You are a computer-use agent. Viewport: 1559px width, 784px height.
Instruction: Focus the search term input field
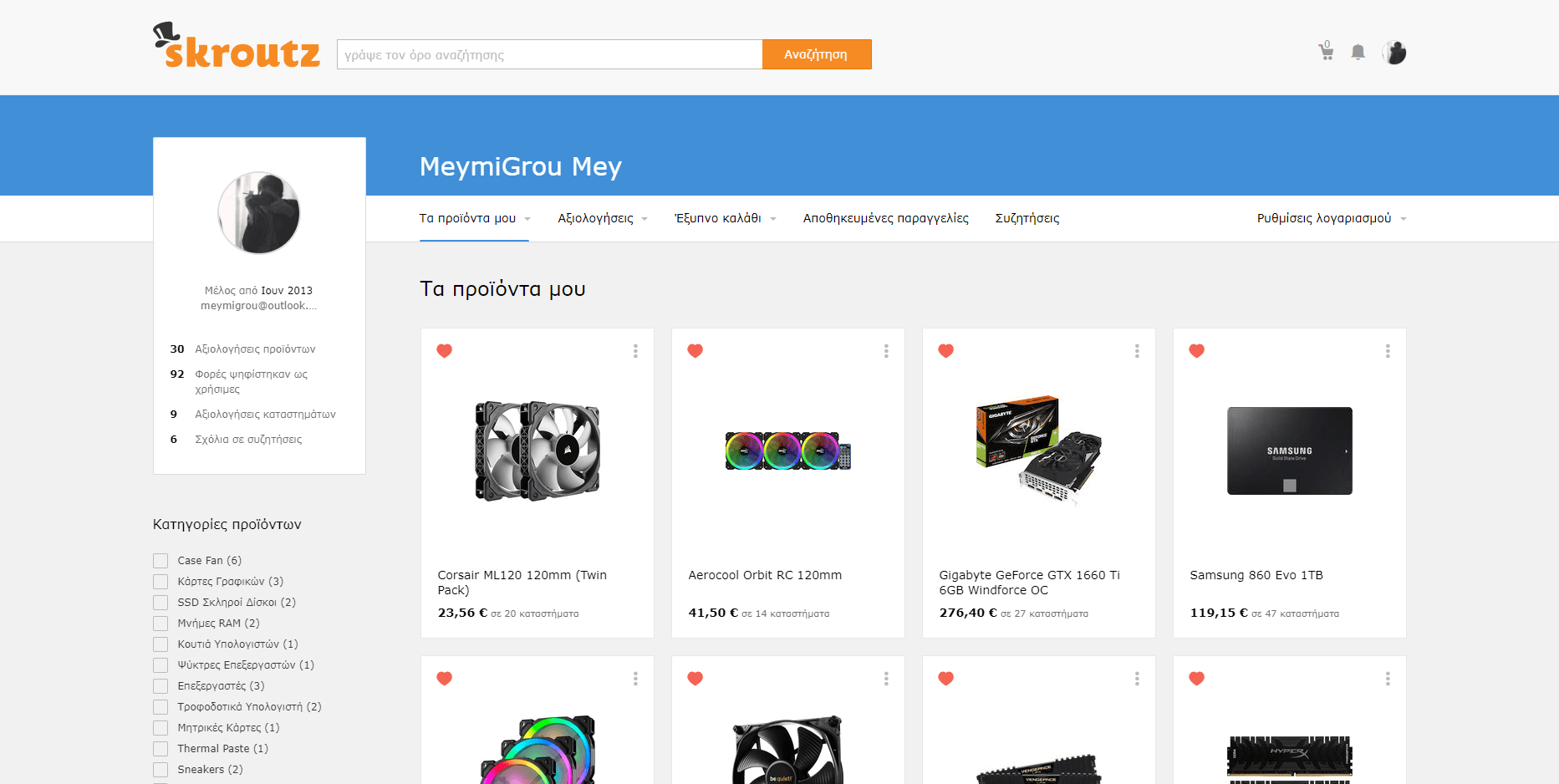click(549, 54)
